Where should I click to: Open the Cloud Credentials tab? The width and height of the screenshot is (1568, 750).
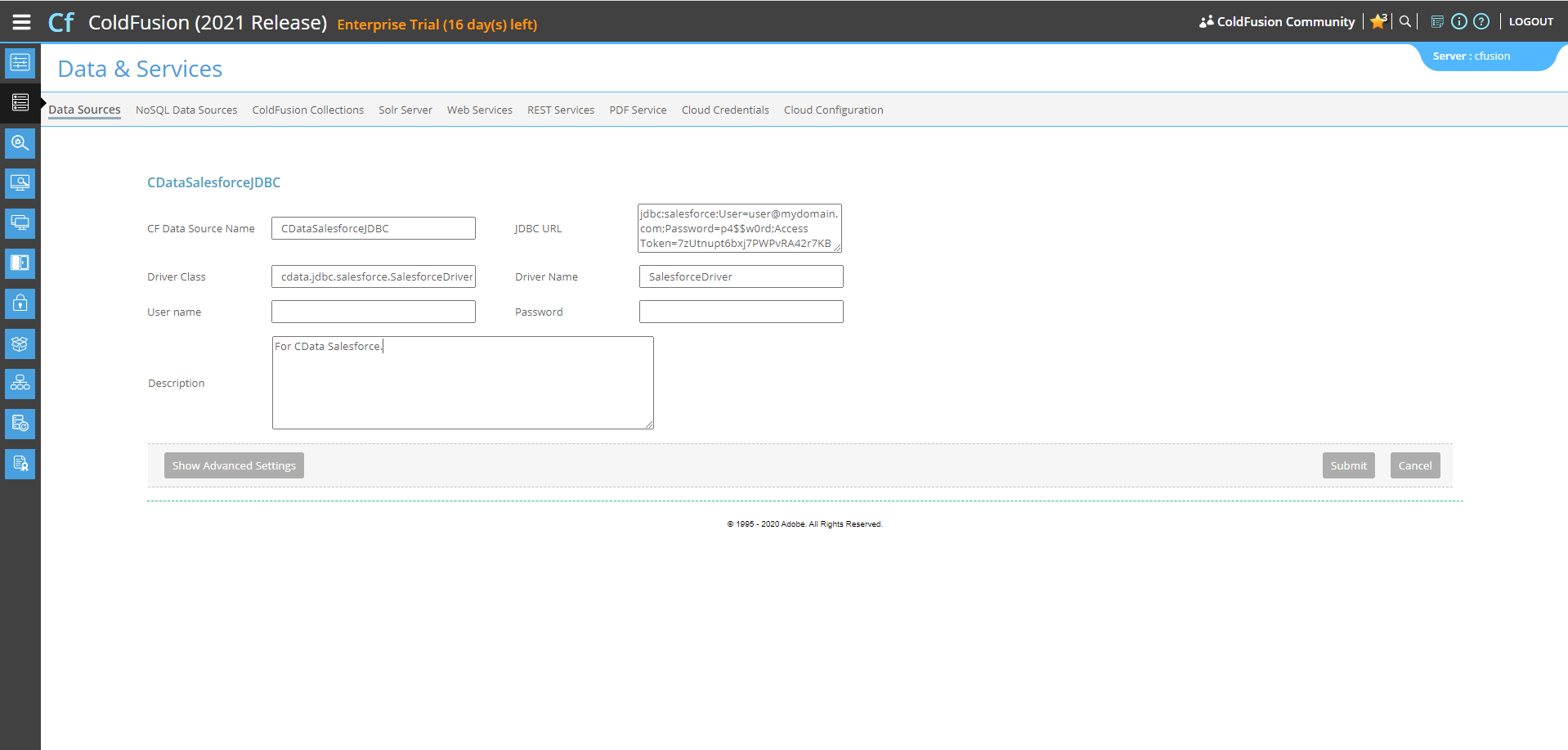(725, 110)
